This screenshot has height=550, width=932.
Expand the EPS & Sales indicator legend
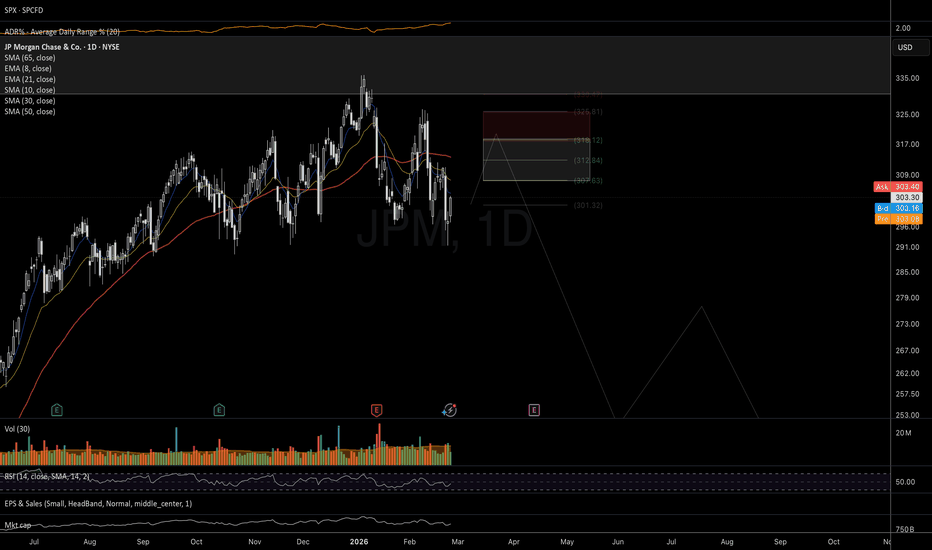98,504
